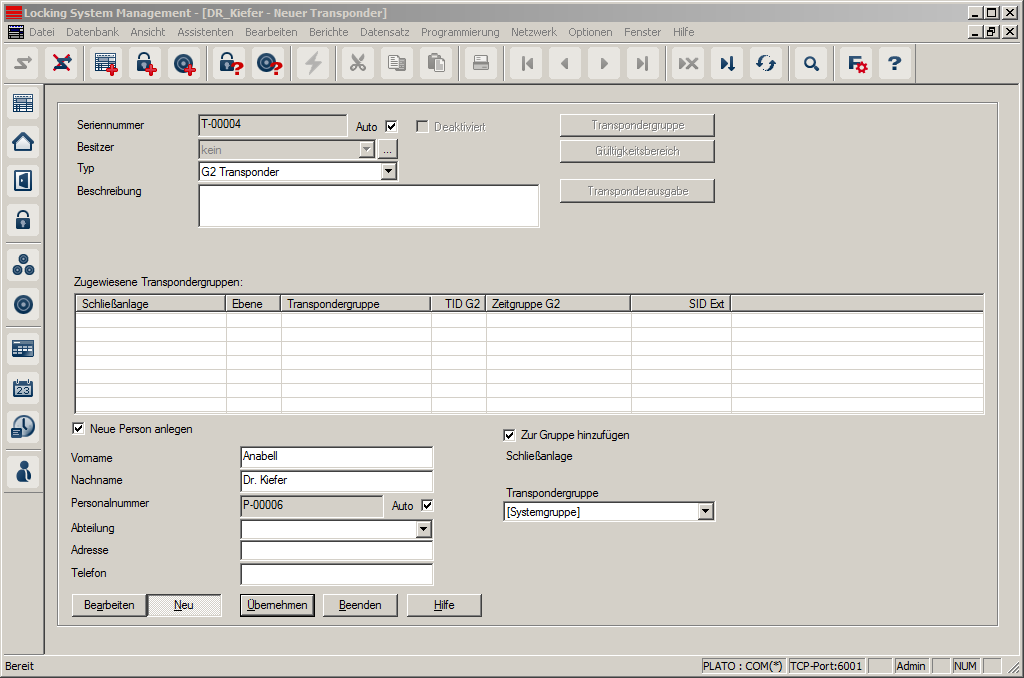Disable the Neue Person anlegen checkbox
The image size is (1024, 678).
(x=78, y=428)
